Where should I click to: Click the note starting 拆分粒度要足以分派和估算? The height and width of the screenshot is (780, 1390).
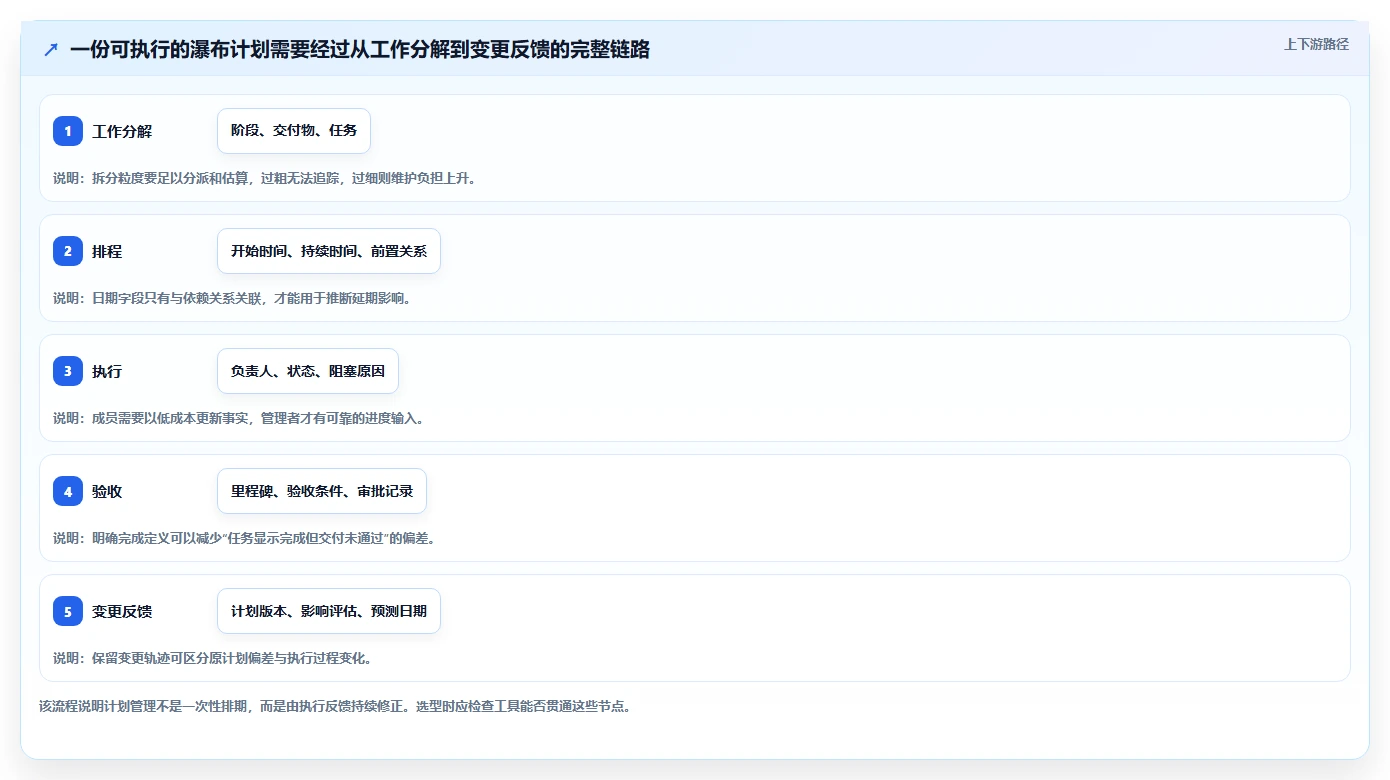265,178
